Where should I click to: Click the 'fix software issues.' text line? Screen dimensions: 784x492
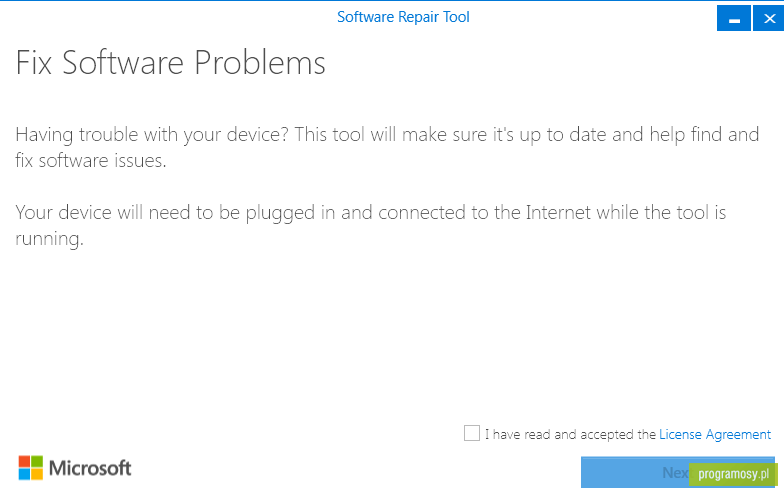[x=90, y=161]
